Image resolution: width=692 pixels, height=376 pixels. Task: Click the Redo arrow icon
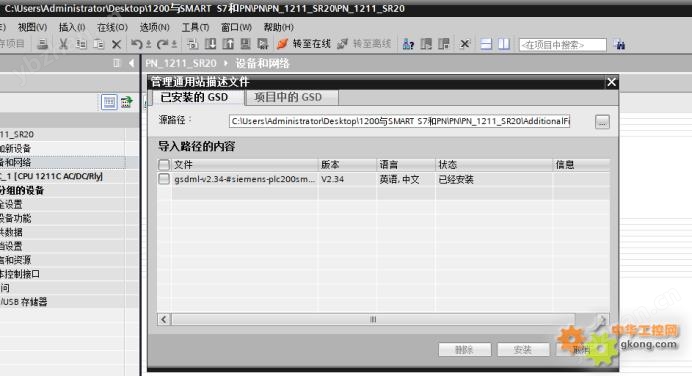(x=162, y=44)
